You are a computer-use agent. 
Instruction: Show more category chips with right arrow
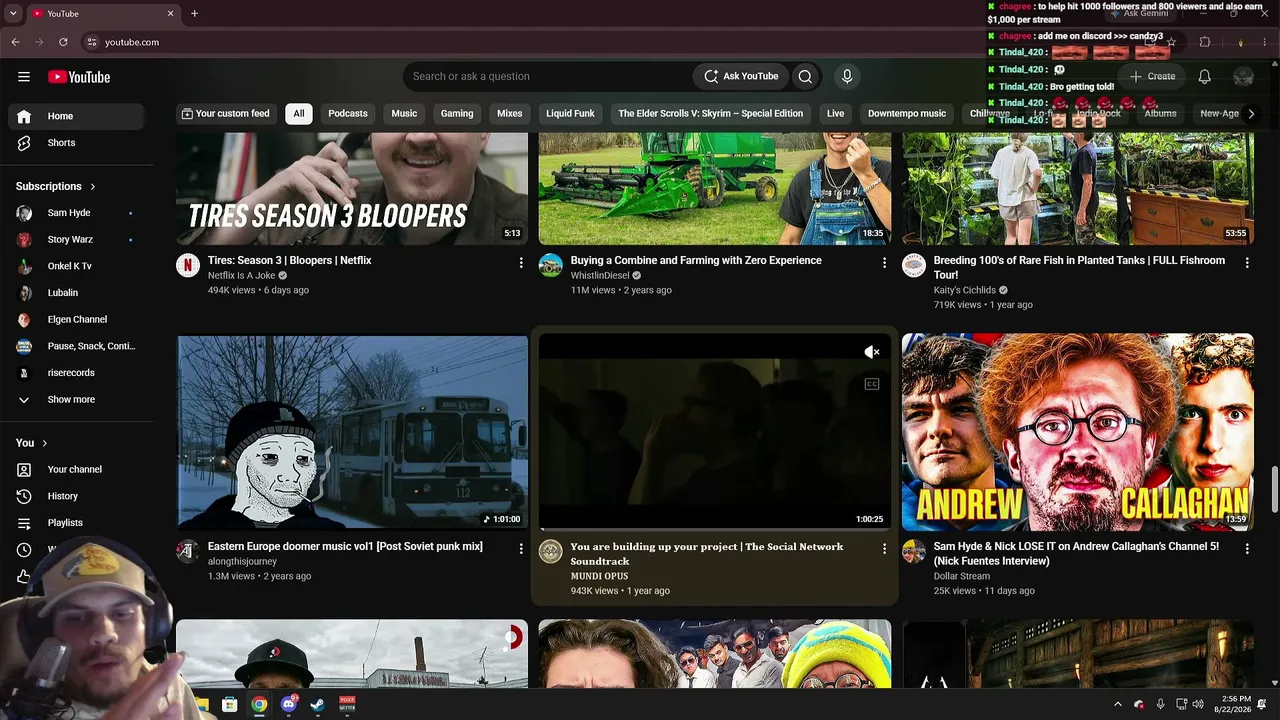click(1250, 114)
